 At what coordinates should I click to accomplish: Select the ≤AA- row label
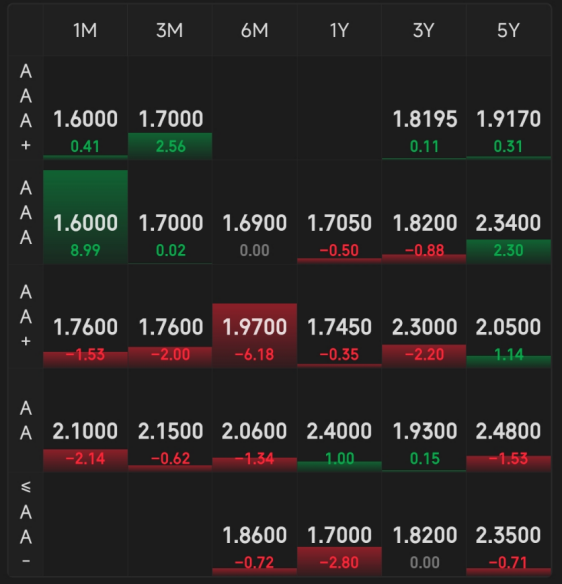pos(26,524)
